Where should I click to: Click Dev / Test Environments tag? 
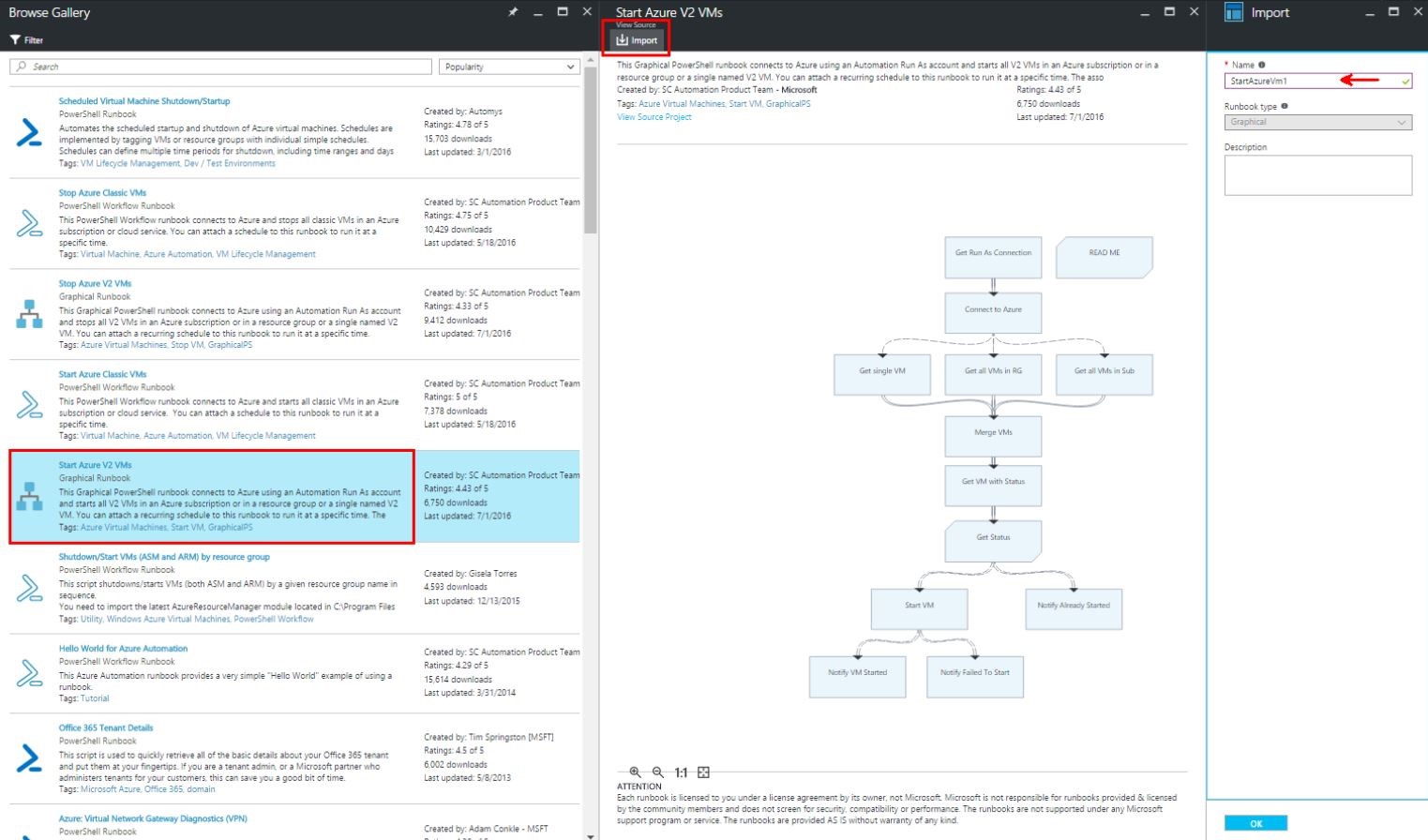(230, 163)
